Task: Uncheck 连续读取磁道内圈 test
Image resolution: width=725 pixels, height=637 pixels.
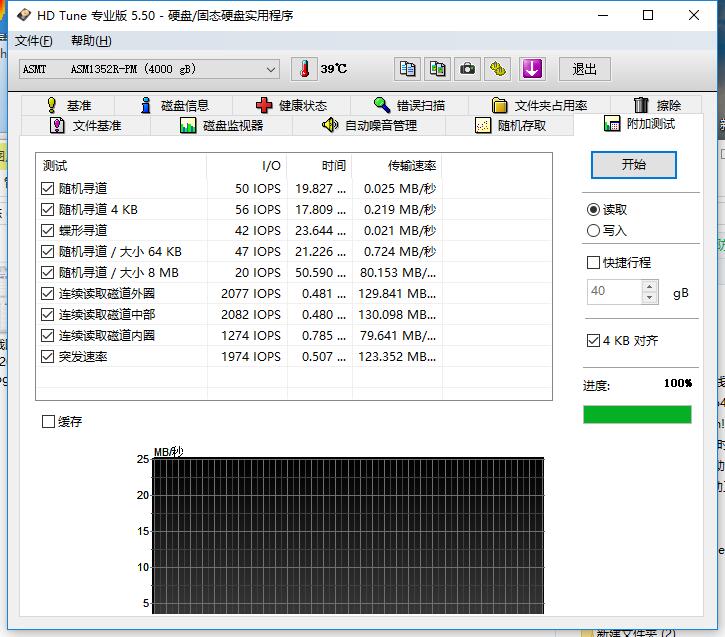Action: click(x=48, y=335)
